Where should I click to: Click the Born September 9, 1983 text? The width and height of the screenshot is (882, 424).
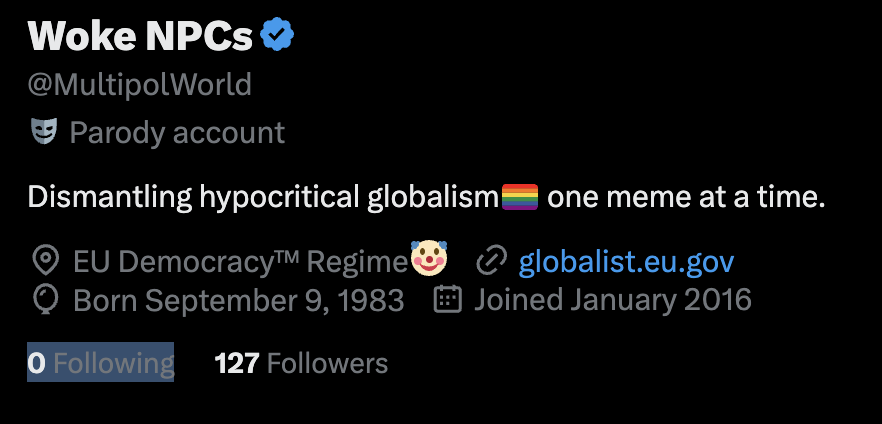pyautogui.click(x=238, y=300)
